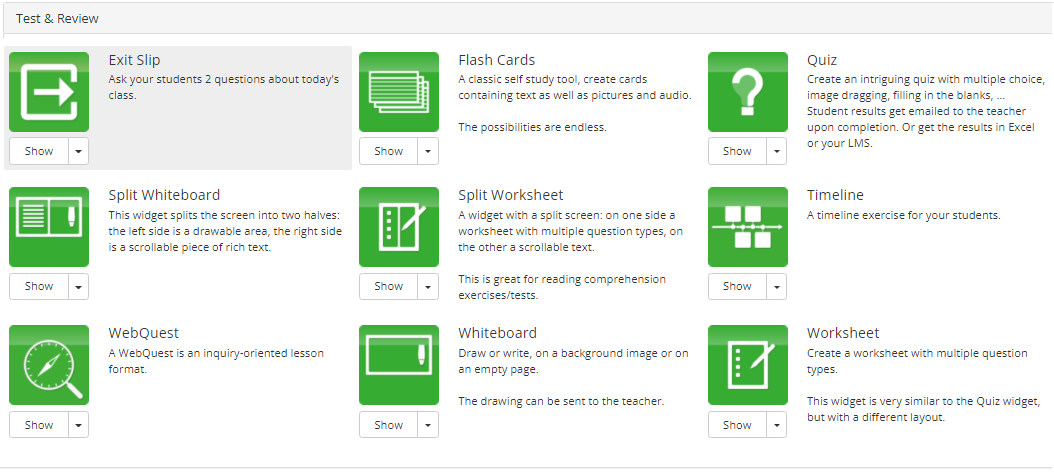Expand the Timeline Show dropdown arrow
This screenshot has height=472, width=1054.
776,286
